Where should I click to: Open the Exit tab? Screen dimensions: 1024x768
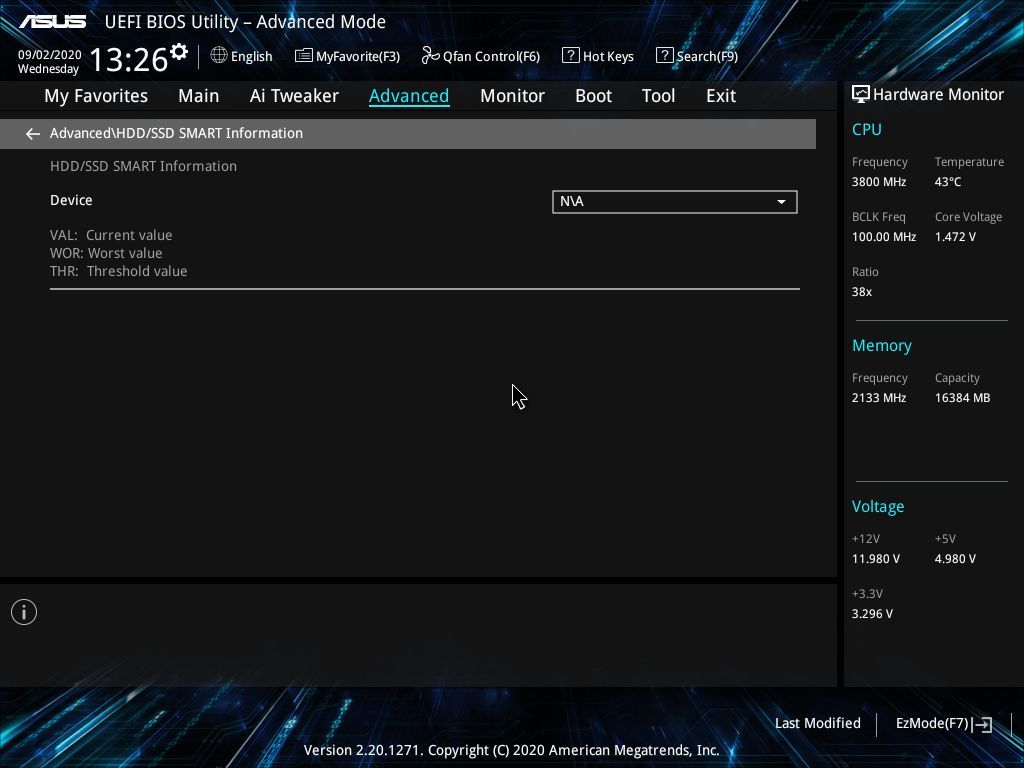pos(721,96)
